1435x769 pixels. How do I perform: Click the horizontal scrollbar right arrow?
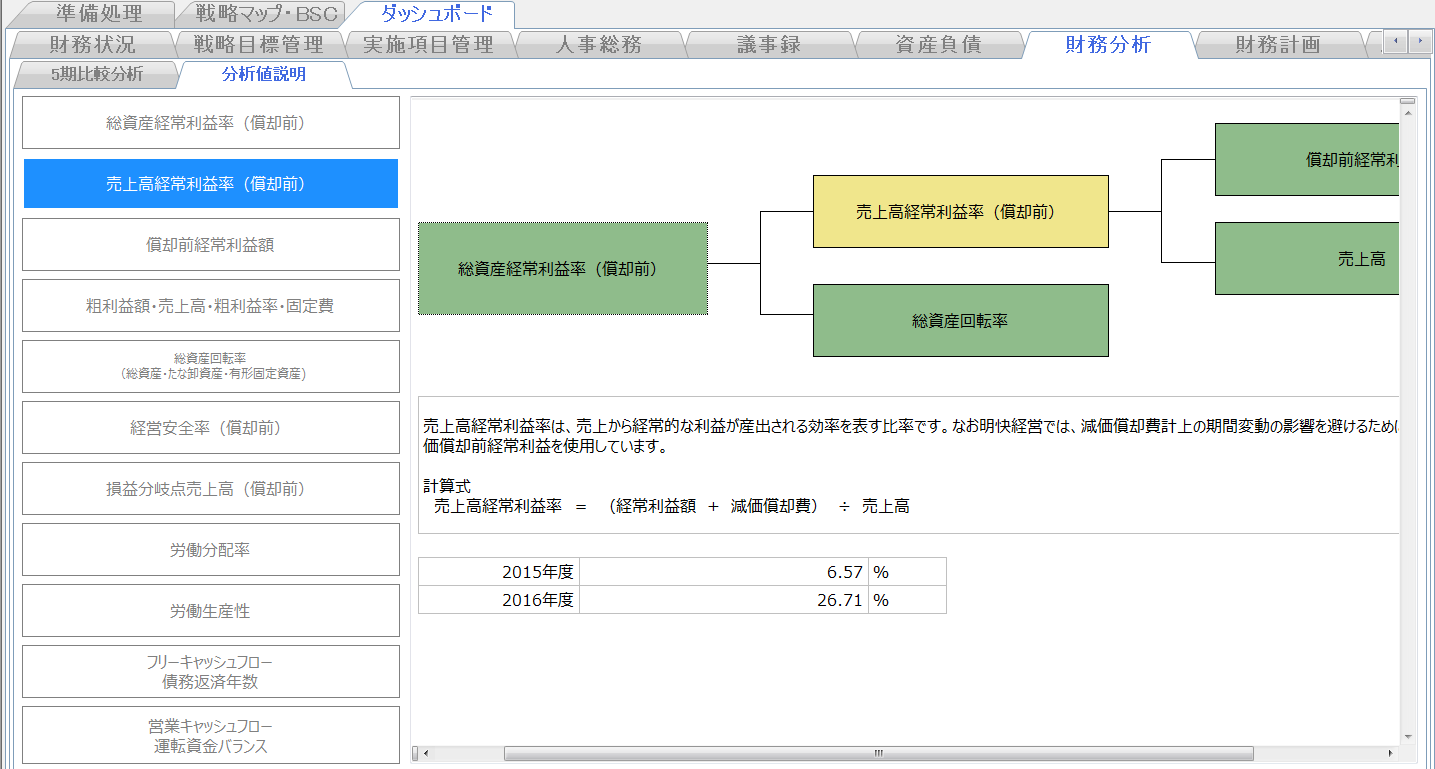[1389, 753]
